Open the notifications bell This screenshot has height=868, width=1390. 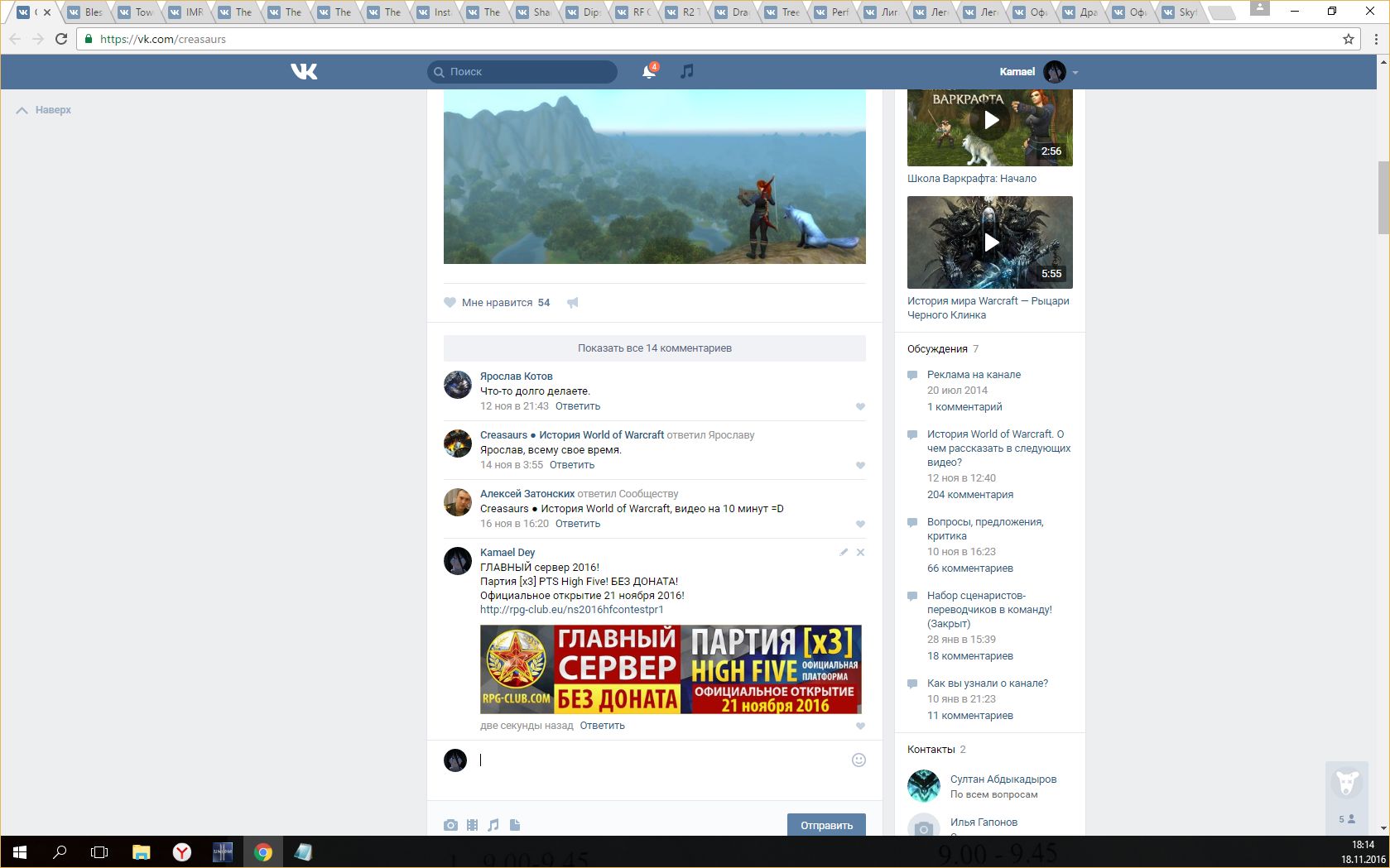click(x=649, y=72)
